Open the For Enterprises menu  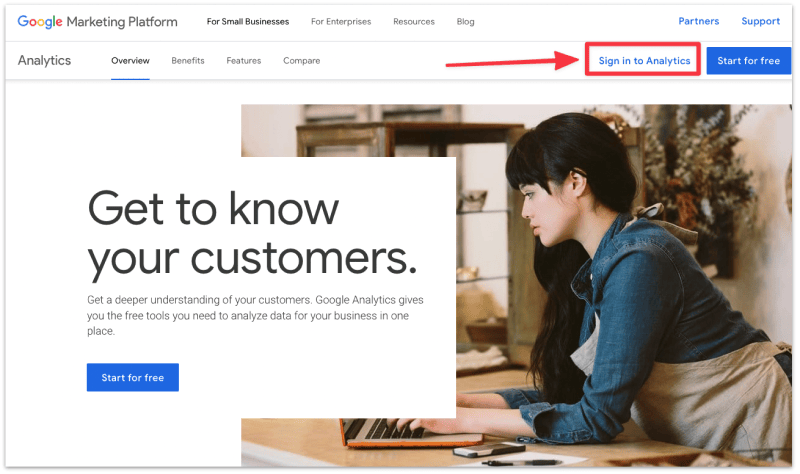(341, 21)
